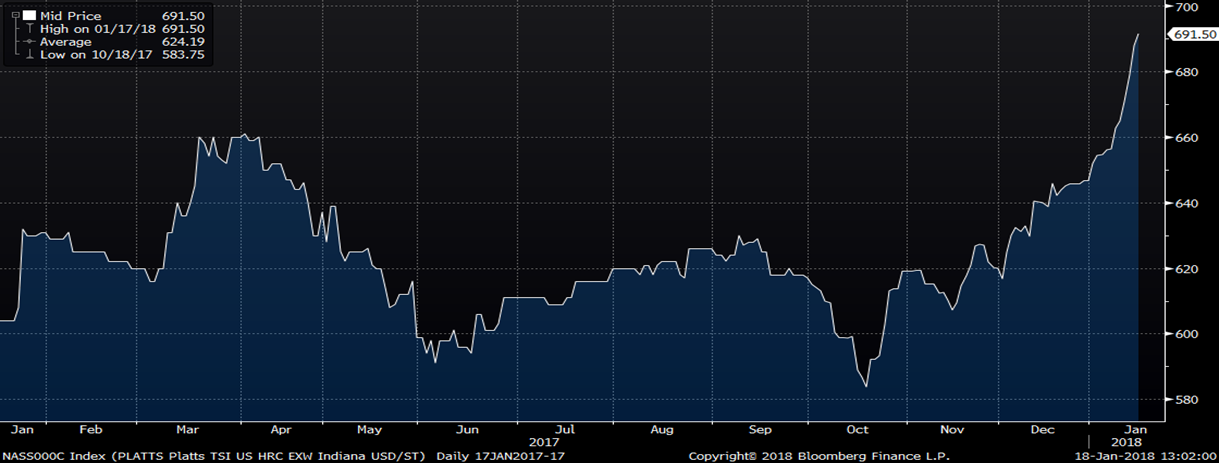Click the Low marker icon in legend
Viewport: 1219px width, 463px height.
click(x=30, y=54)
